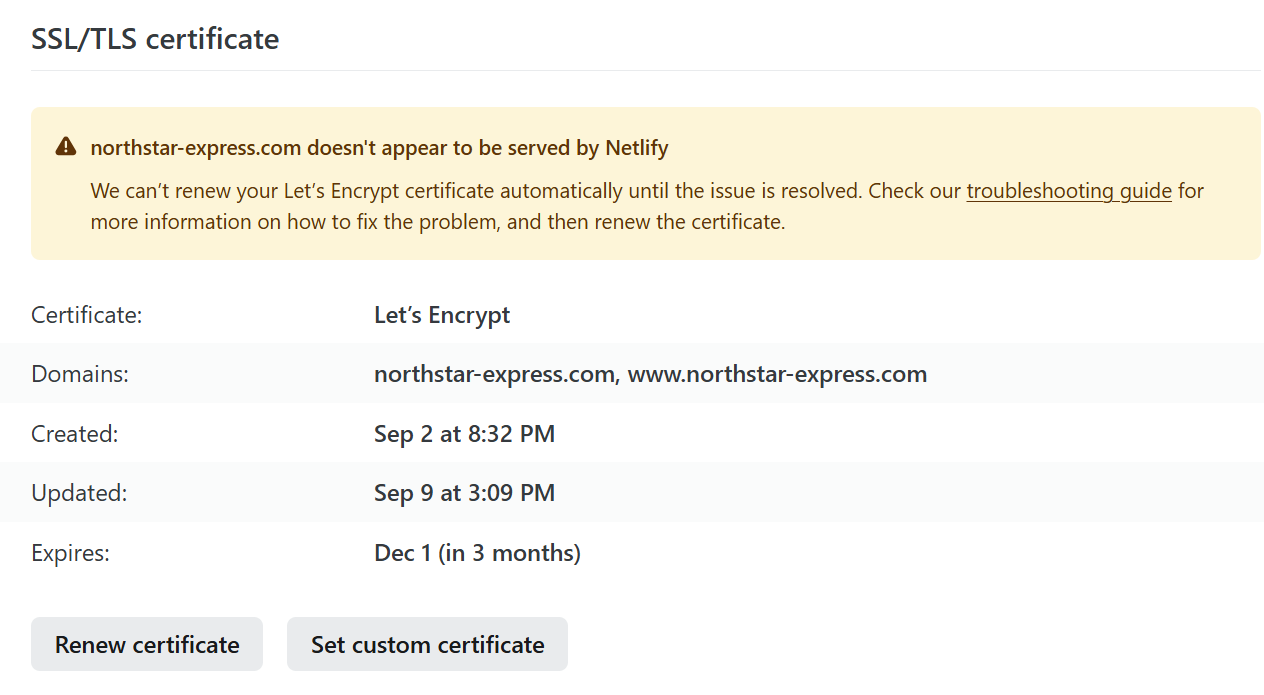Click the Certificate: field label
The image size is (1264, 695).
click(87, 315)
